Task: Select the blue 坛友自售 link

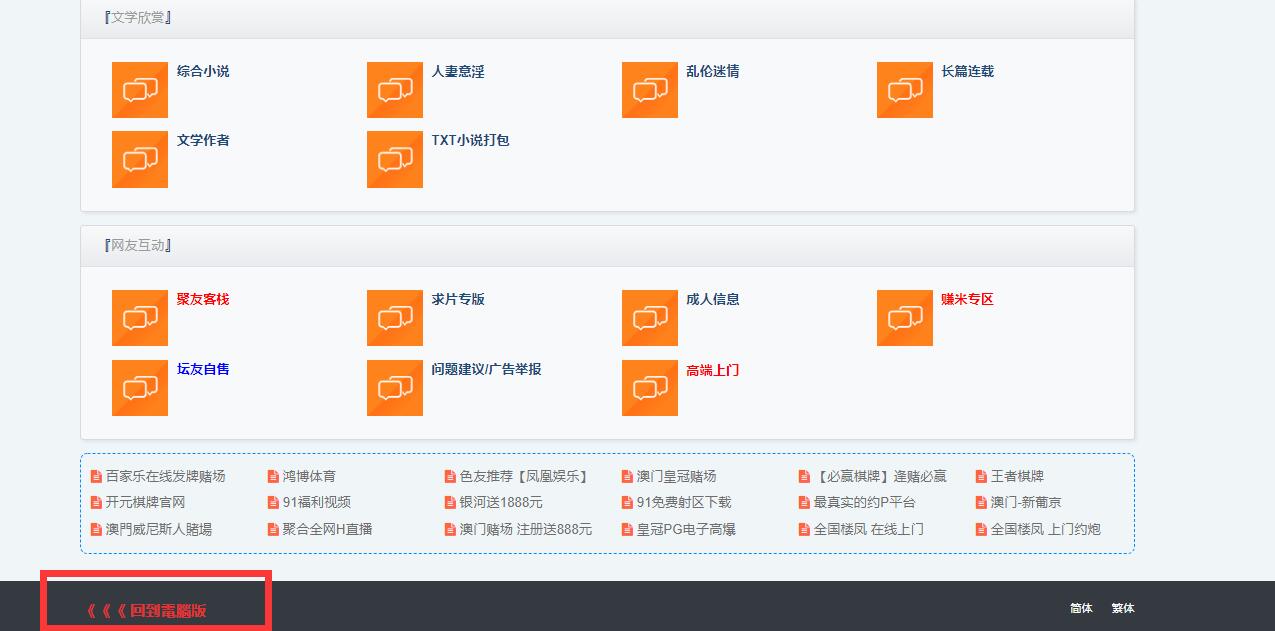Action: 203,369
